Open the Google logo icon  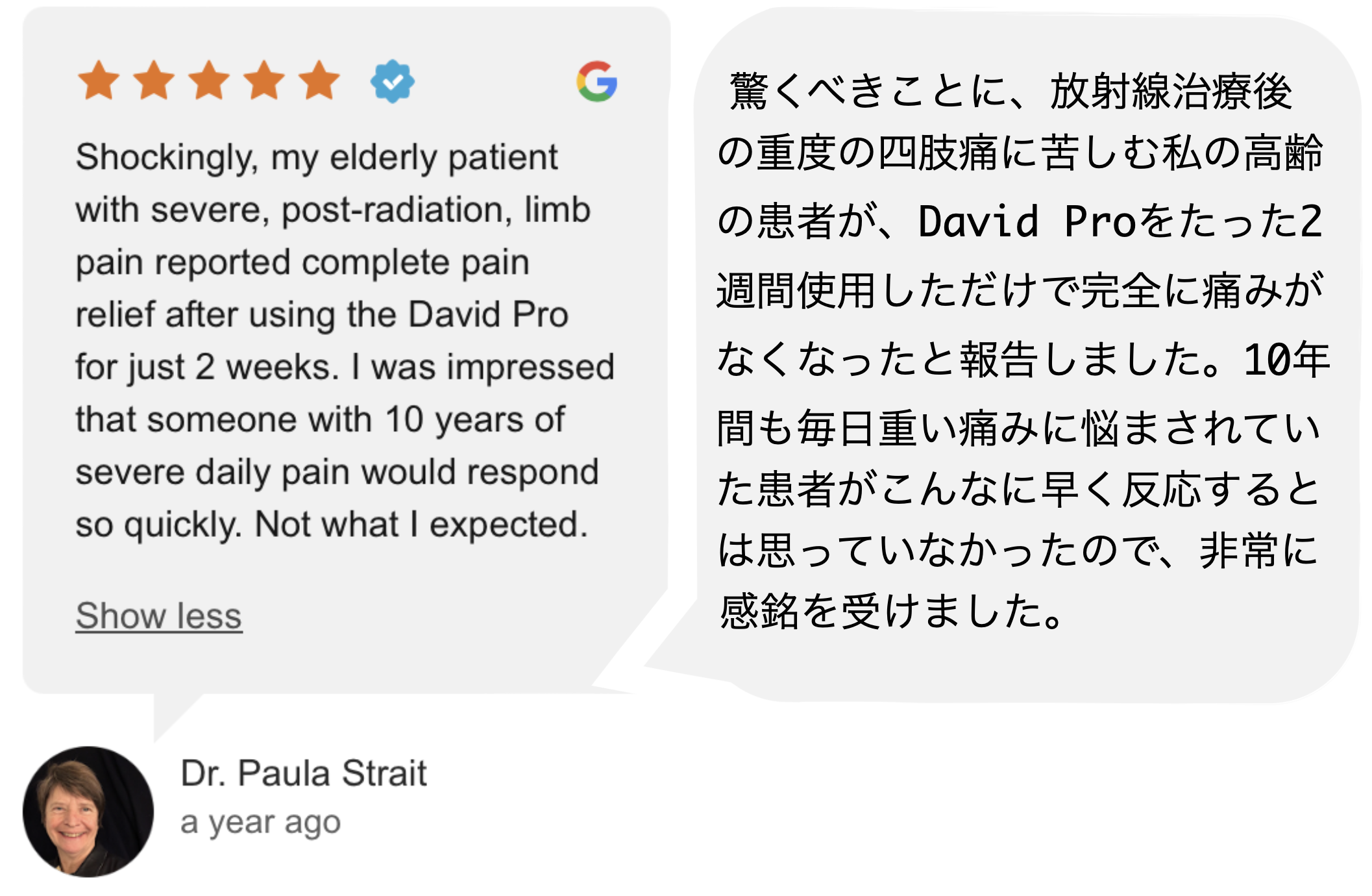pyautogui.click(x=596, y=81)
